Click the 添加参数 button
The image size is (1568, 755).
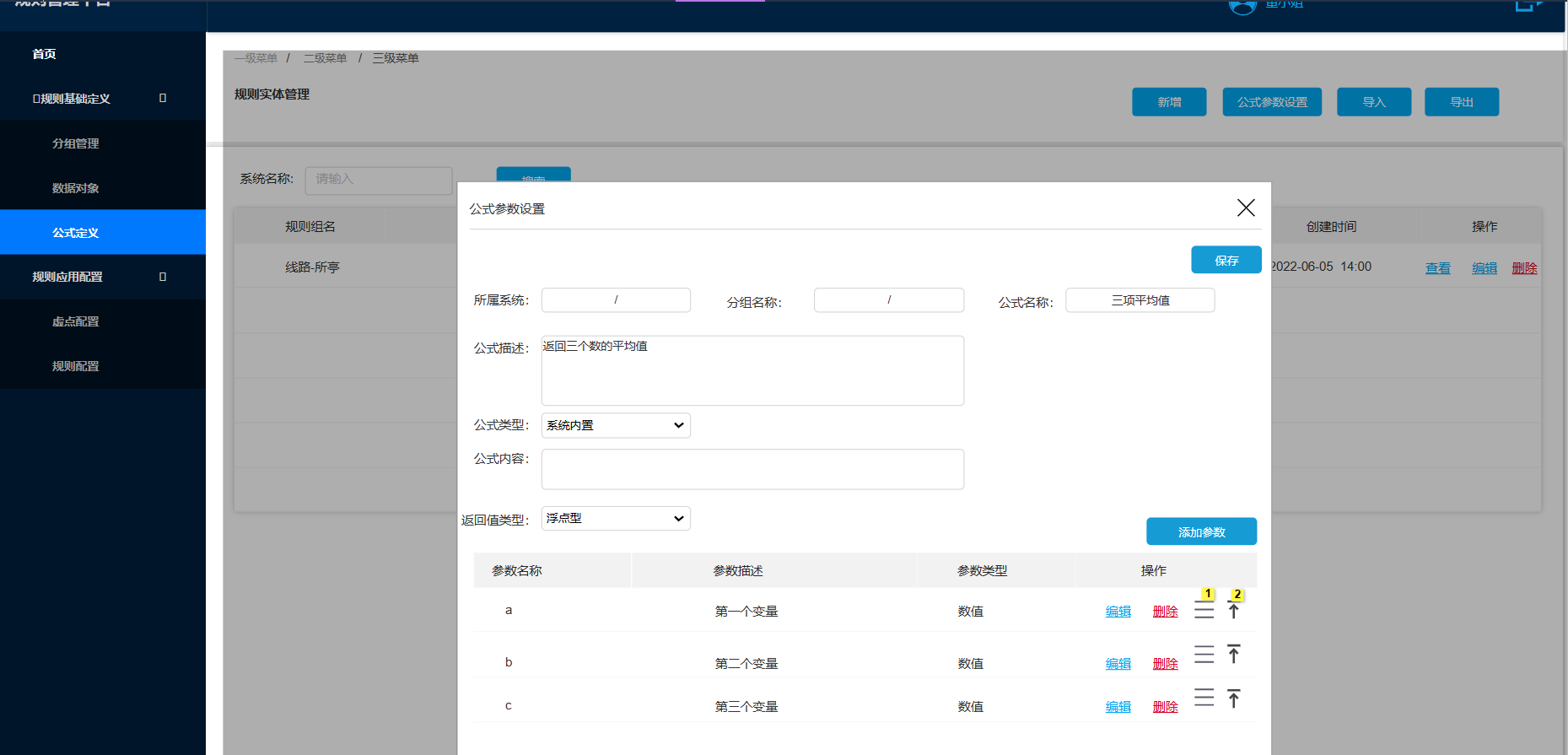(1202, 531)
